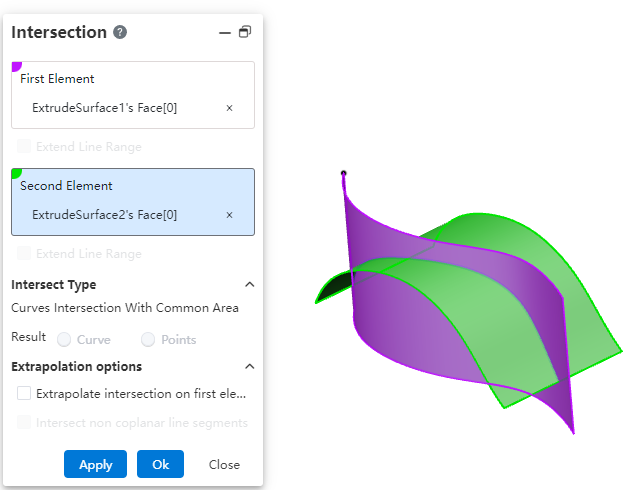
Task: Select the Points result radio button
Action: 148,340
